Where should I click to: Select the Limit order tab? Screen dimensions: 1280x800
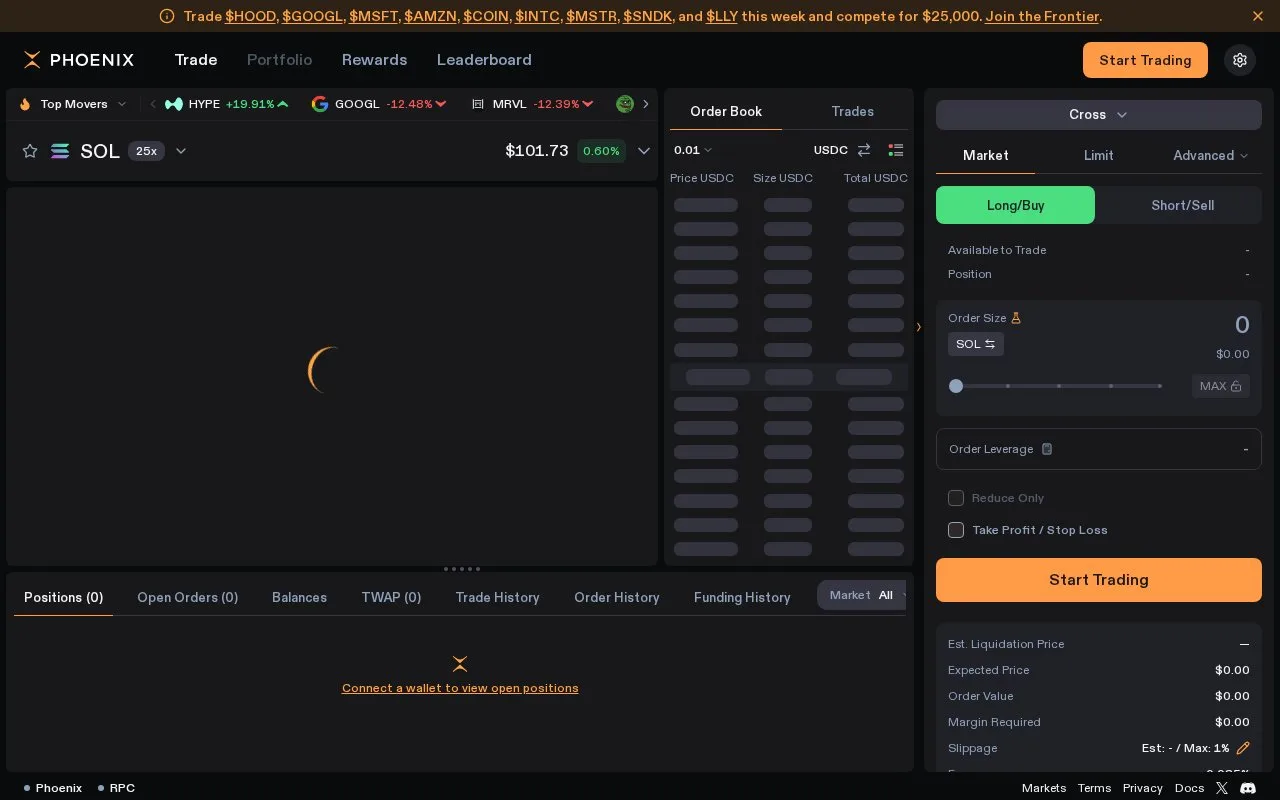[x=1098, y=155]
